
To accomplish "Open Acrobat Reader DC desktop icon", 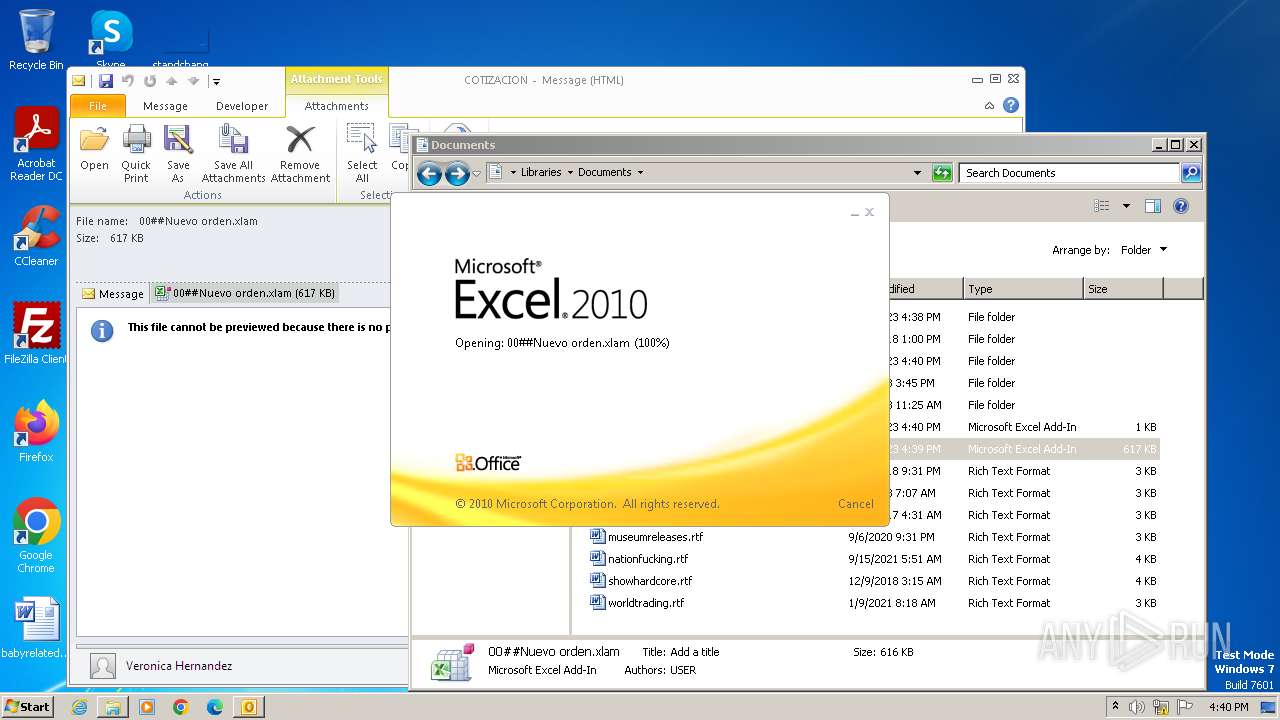I will pyautogui.click(x=36, y=145).
